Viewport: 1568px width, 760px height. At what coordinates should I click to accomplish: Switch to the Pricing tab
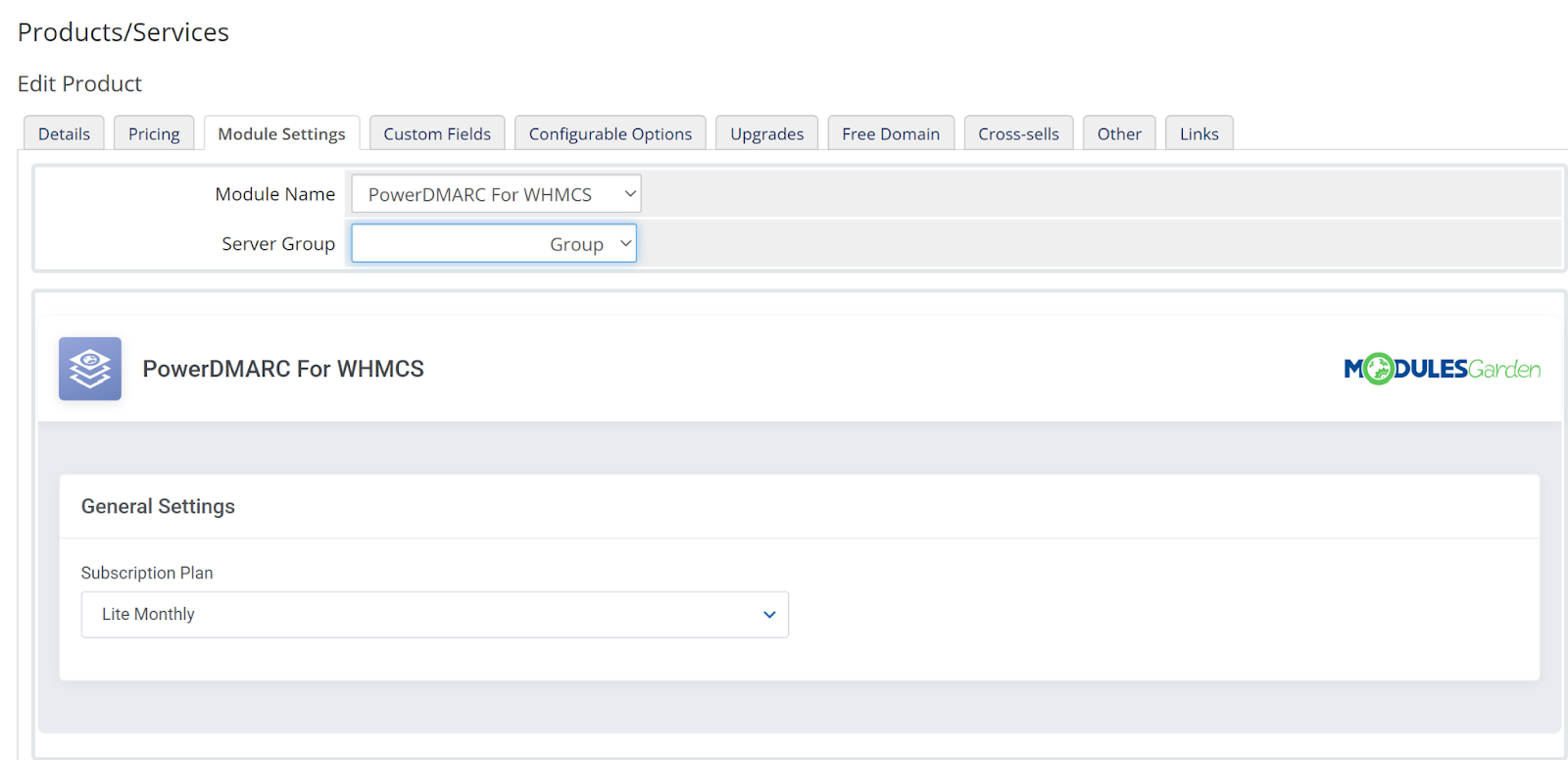[x=154, y=133]
